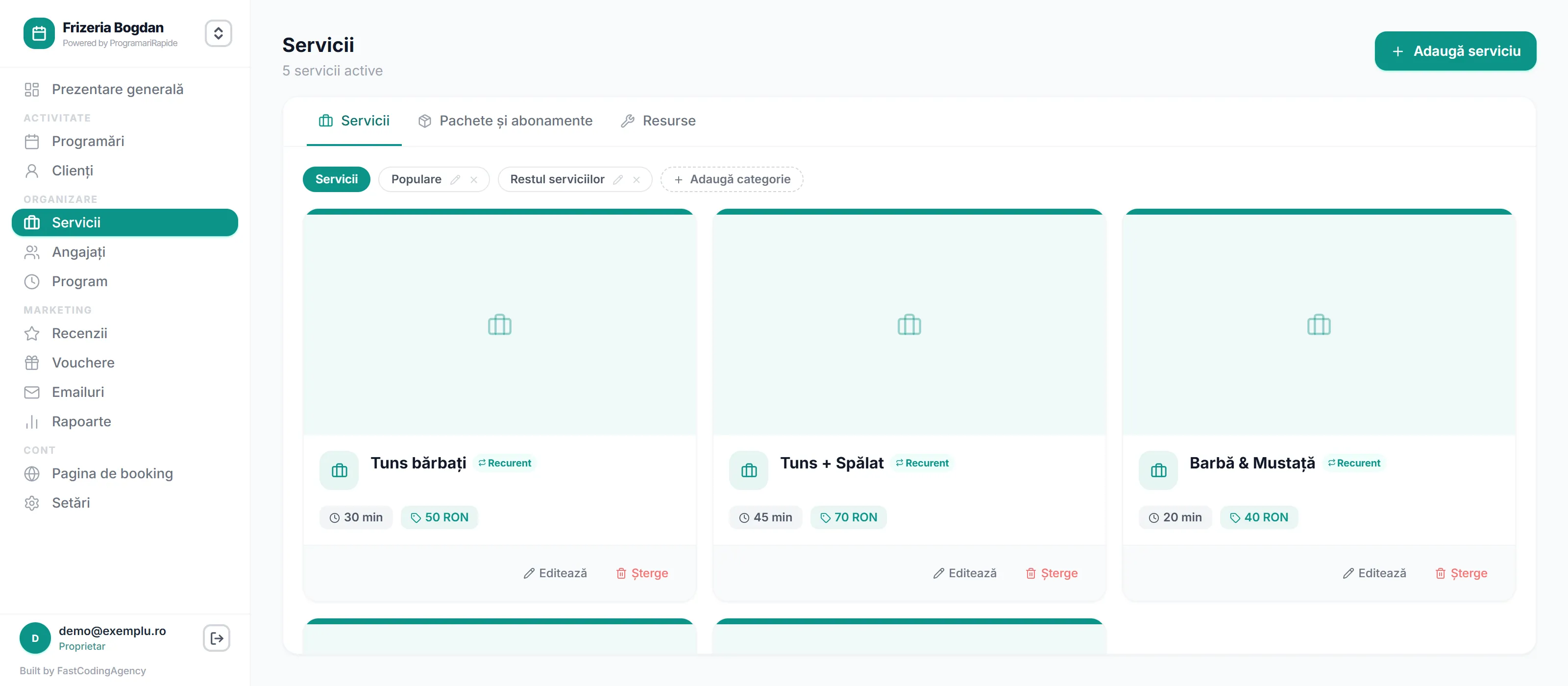Click the Program clock icon
Viewport: 1568px width, 686px height.
32,281
